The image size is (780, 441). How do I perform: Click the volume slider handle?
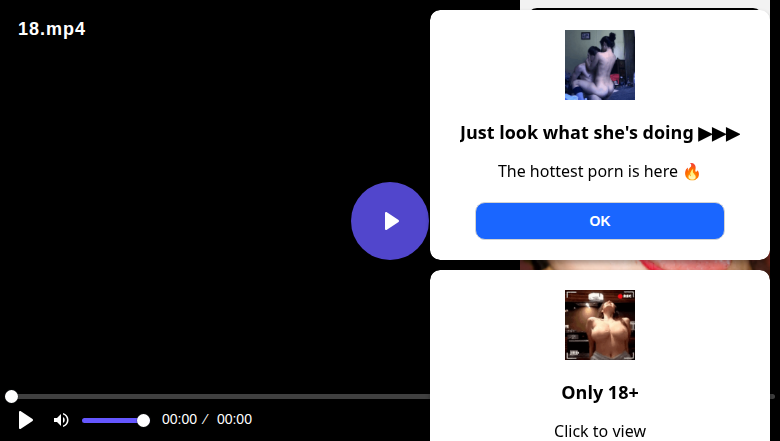pyautogui.click(x=143, y=421)
